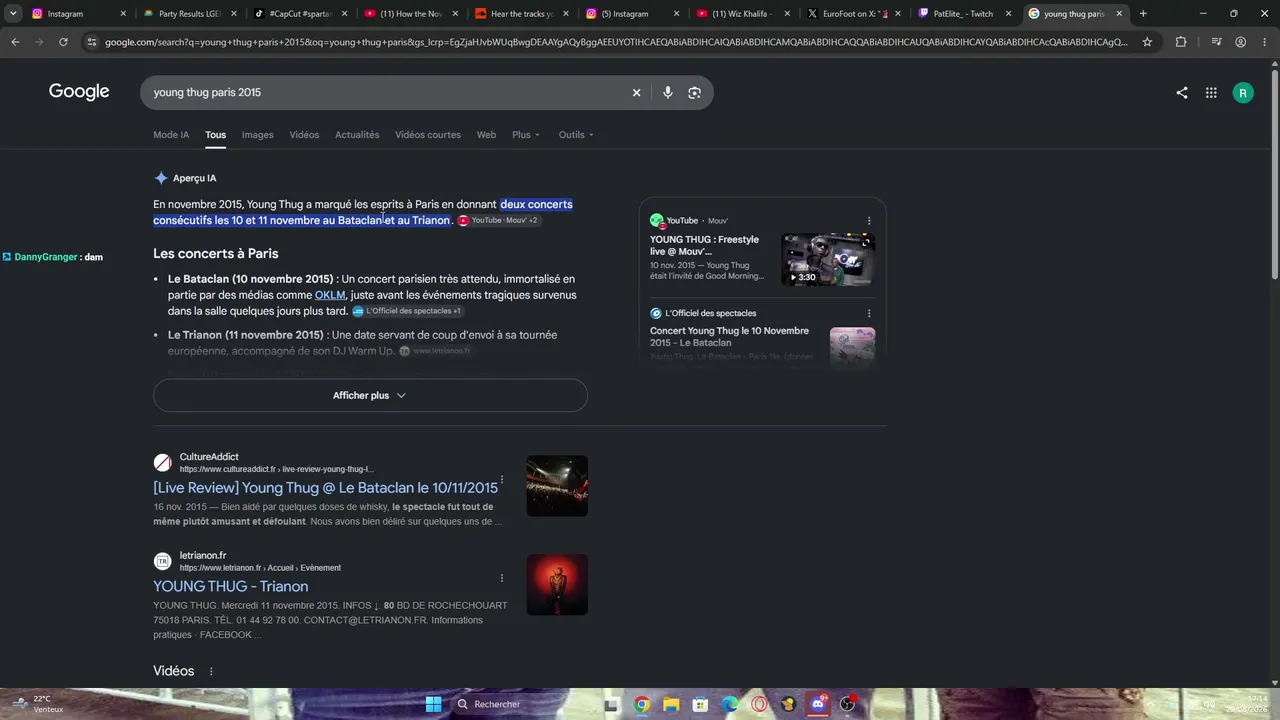Open the tab search dropdown
The image size is (1280, 720).
tap(13, 14)
